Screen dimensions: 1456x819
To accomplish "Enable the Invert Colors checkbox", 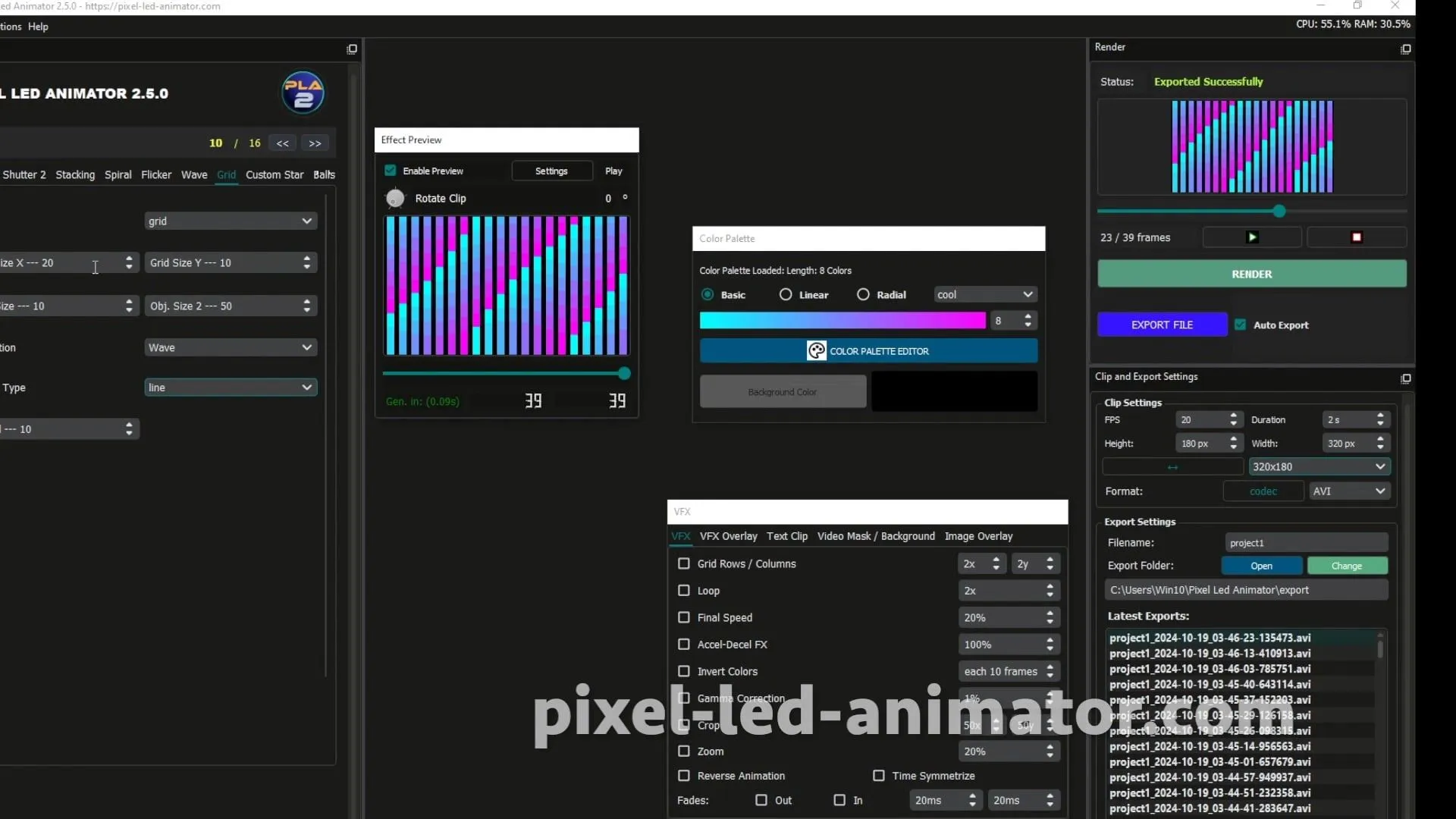I will coord(684,671).
